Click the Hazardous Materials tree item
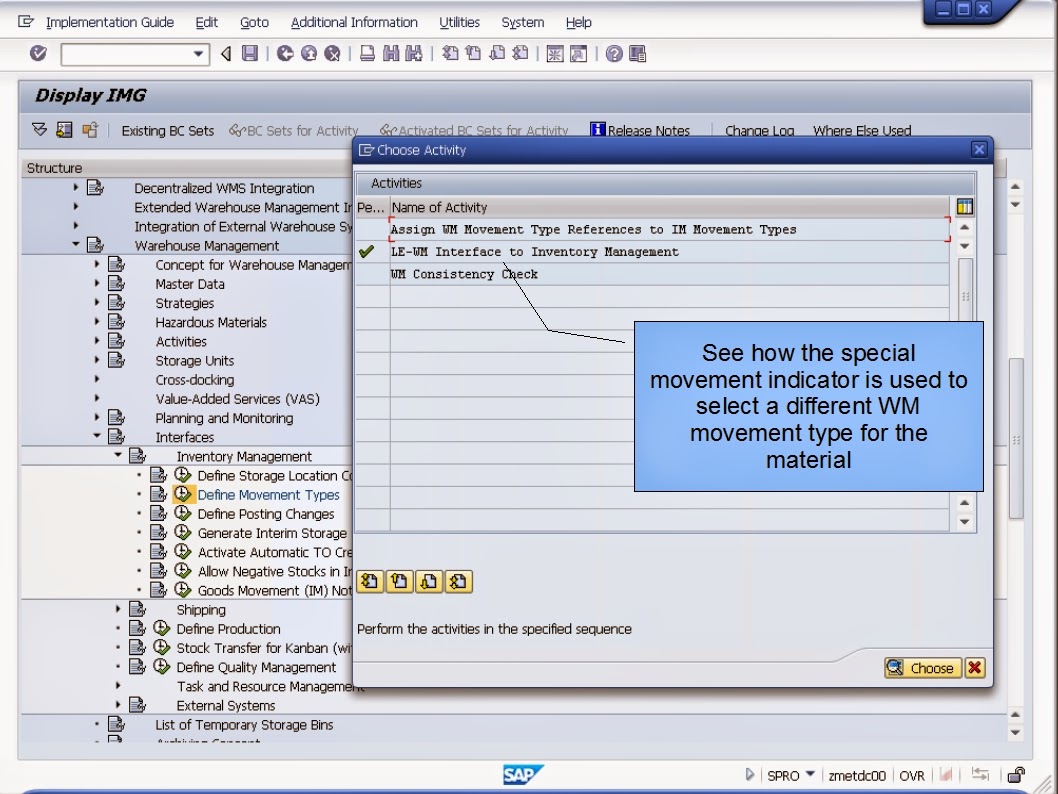This screenshot has height=794, width=1058. tap(211, 322)
